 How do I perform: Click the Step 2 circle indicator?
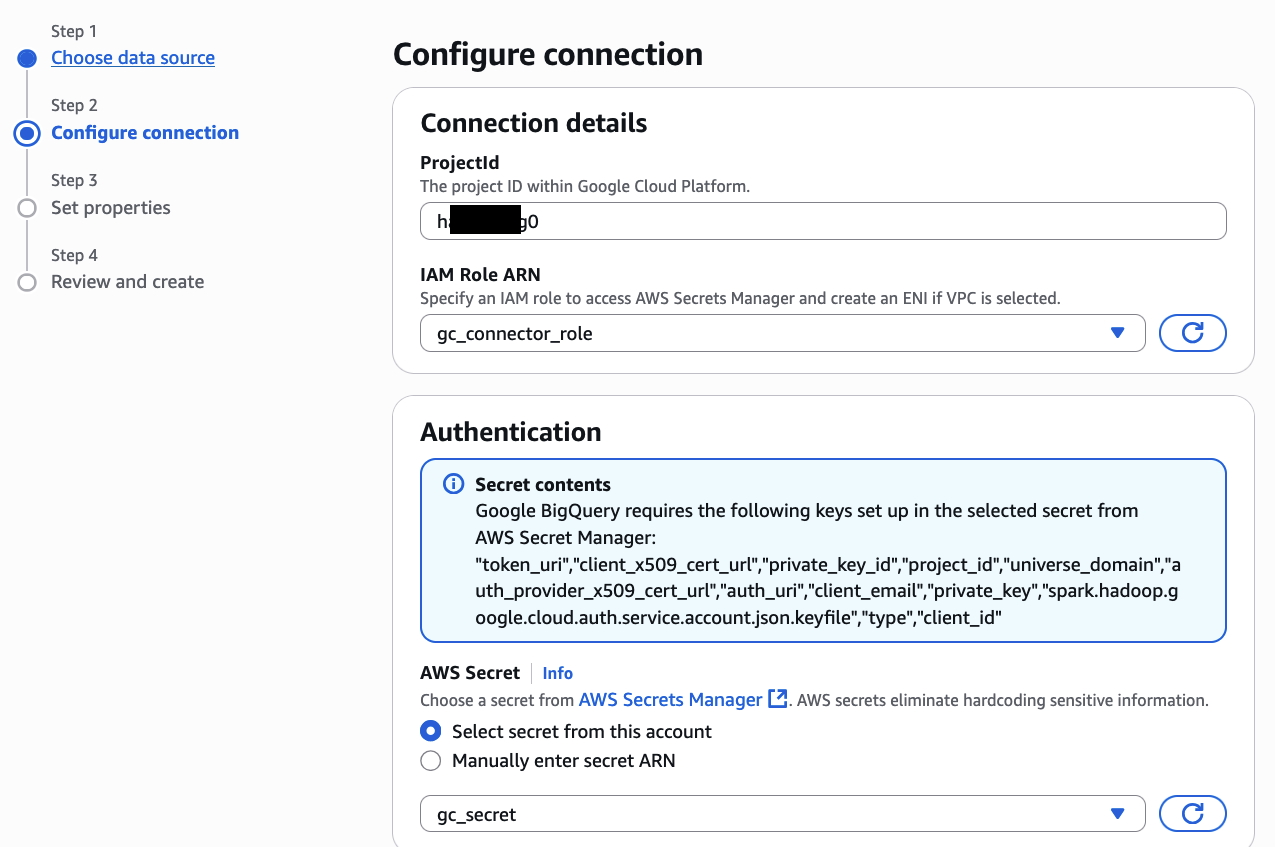27,133
